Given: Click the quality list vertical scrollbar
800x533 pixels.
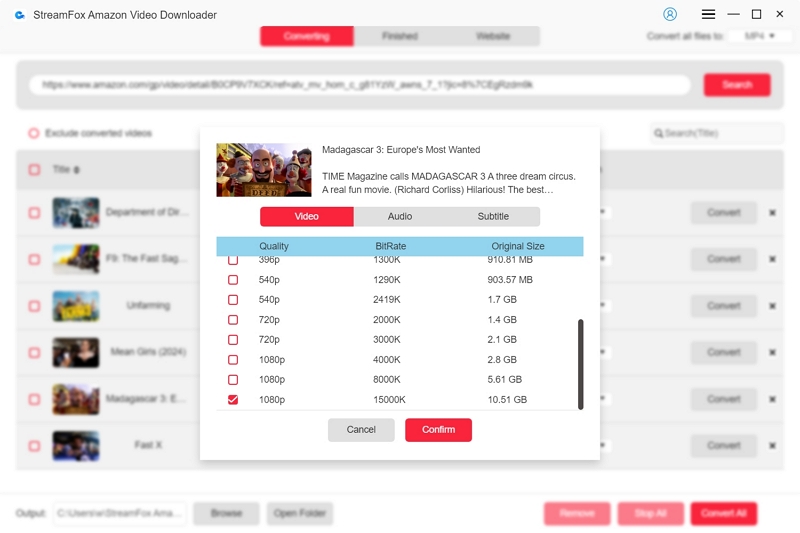Looking at the screenshot, I should [581, 364].
